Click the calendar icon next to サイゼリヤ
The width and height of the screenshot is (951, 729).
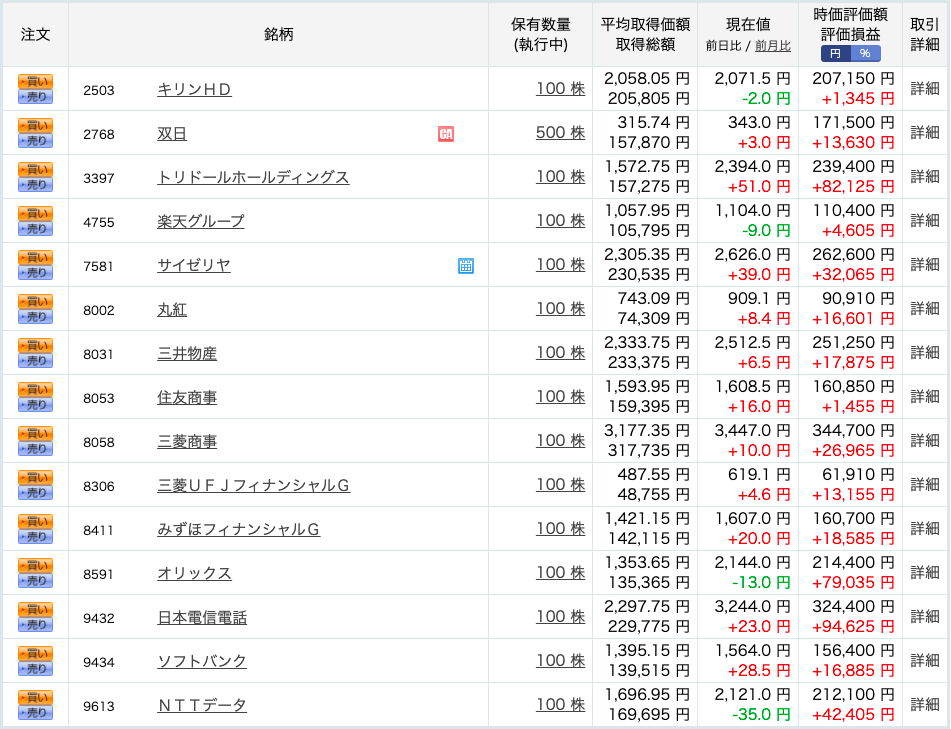[466, 266]
